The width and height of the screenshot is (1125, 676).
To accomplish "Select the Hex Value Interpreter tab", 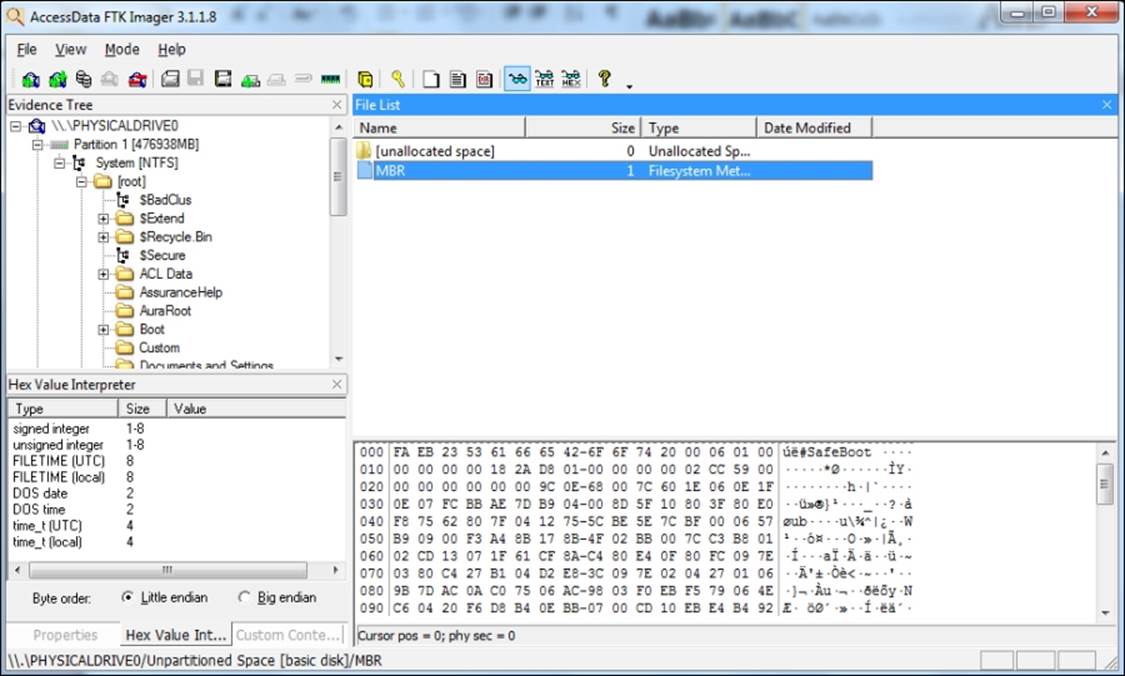I will (176, 635).
